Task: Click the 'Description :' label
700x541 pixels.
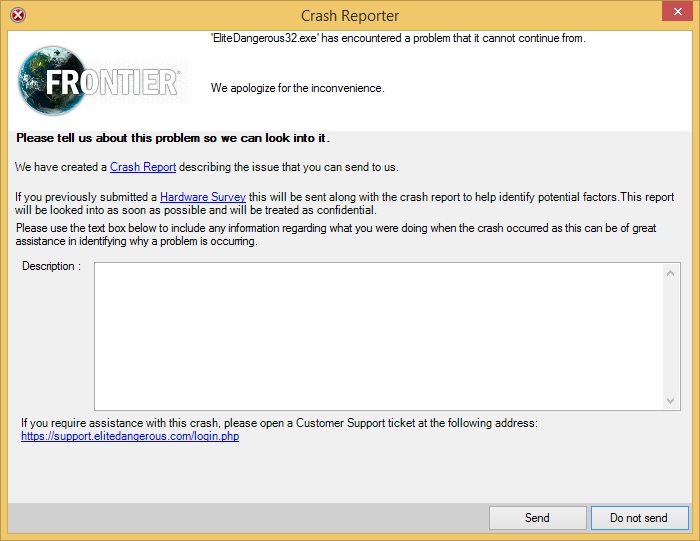Action: click(52, 266)
